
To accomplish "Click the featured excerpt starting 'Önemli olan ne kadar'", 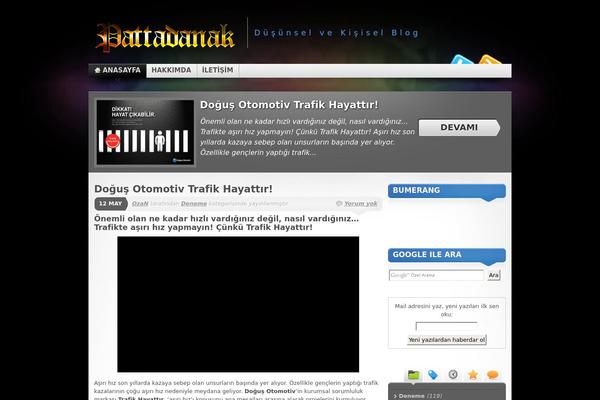I will (307, 137).
